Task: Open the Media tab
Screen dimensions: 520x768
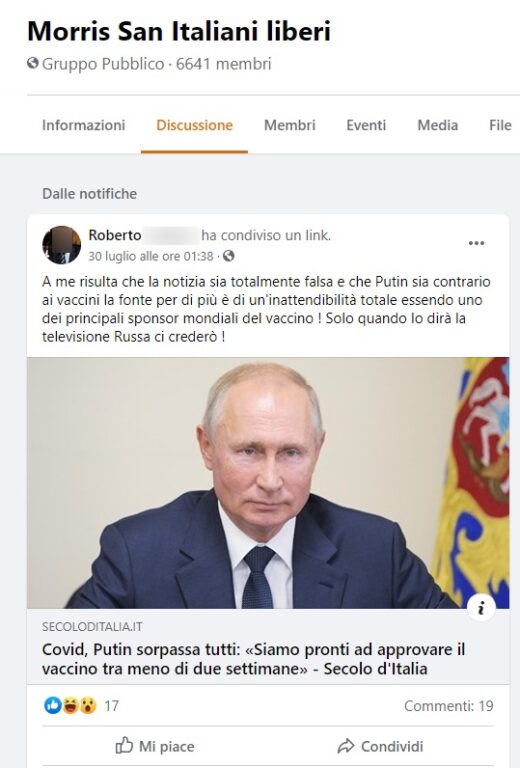Action: click(438, 125)
